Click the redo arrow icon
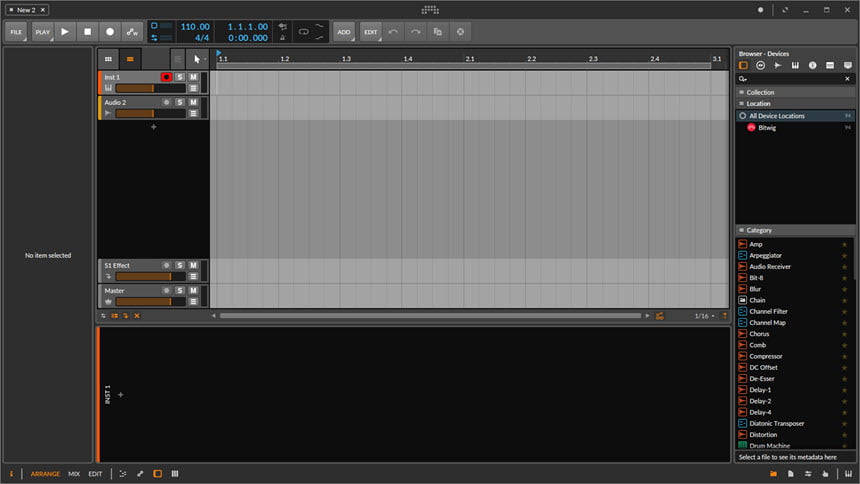This screenshot has height=484, width=860. click(416, 32)
